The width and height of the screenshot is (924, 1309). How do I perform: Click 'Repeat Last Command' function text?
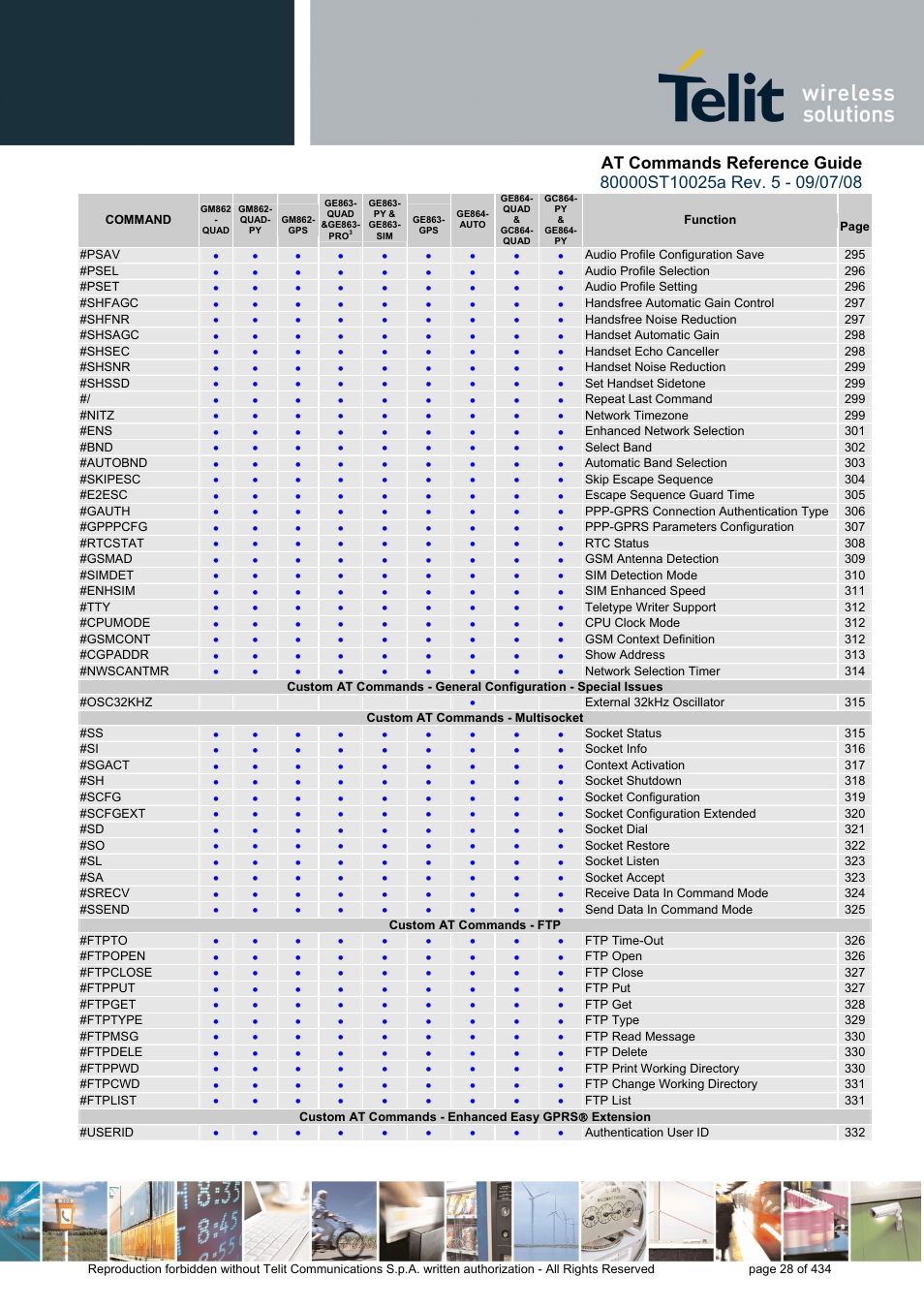649,399
